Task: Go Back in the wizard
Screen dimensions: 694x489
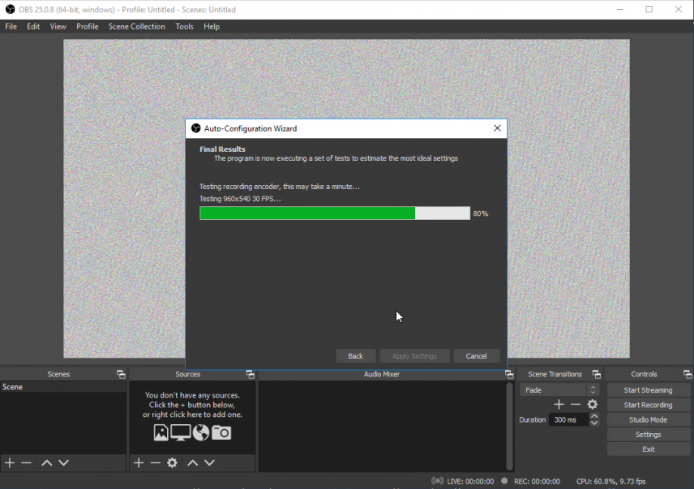Action: [x=355, y=356]
